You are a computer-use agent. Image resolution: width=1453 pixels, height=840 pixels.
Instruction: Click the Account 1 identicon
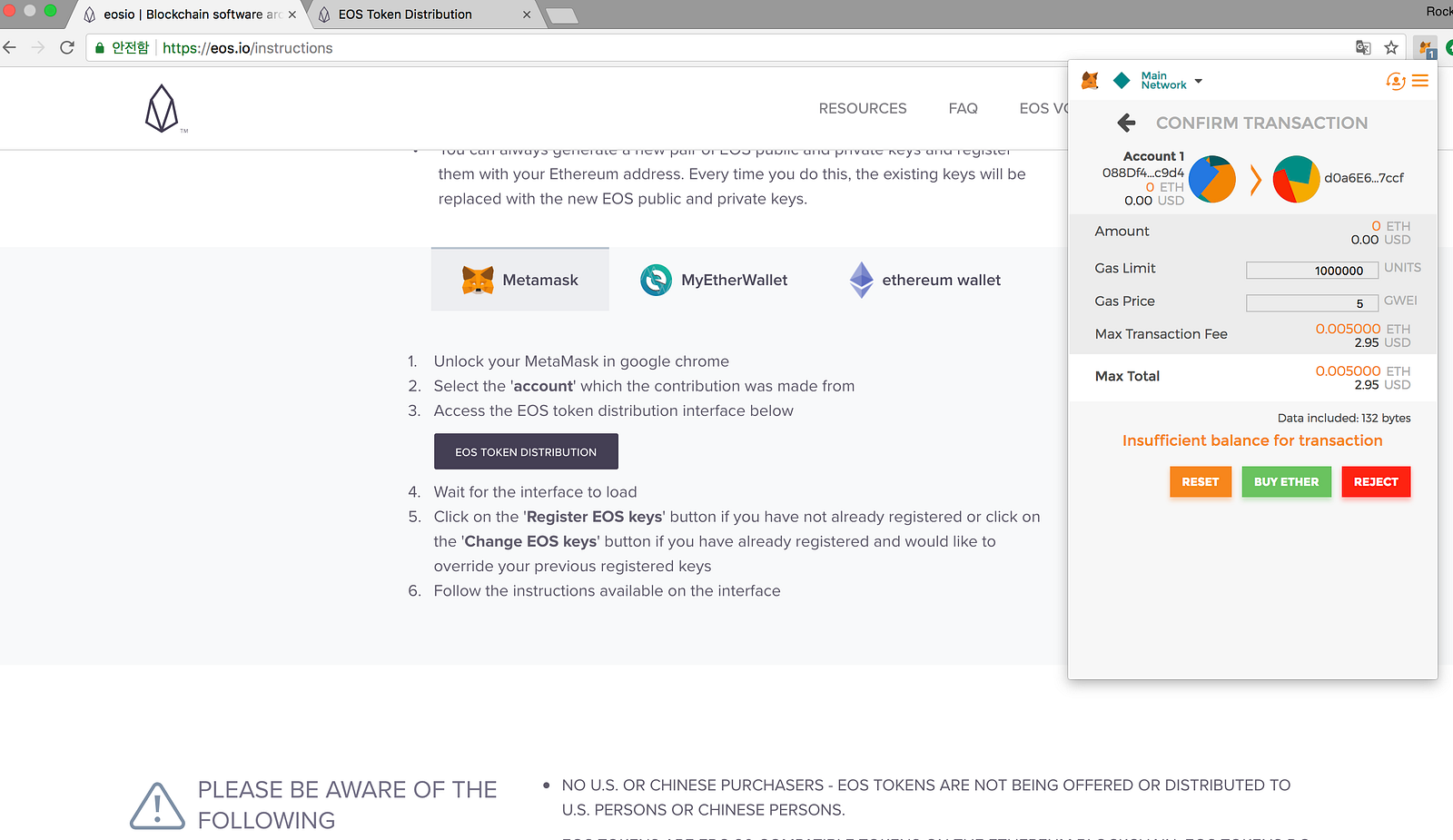click(1212, 179)
